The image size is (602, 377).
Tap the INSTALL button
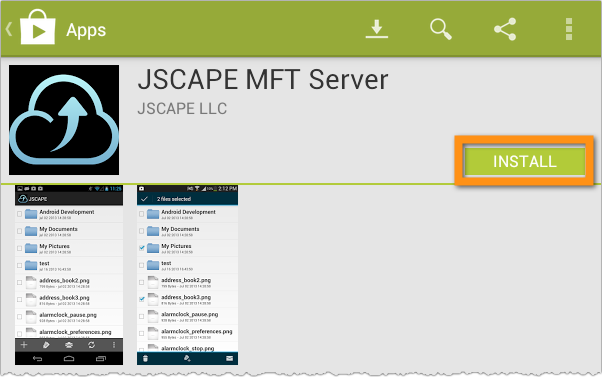tap(524, 161)
